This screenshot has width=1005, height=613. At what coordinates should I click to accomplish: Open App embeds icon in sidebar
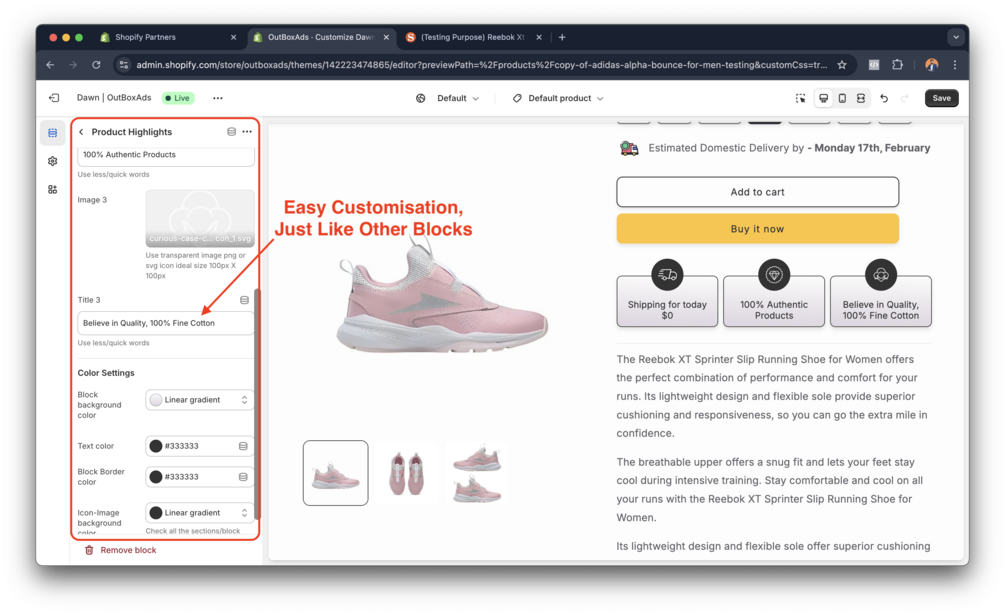pyautogui.click(x=53, y=189)
